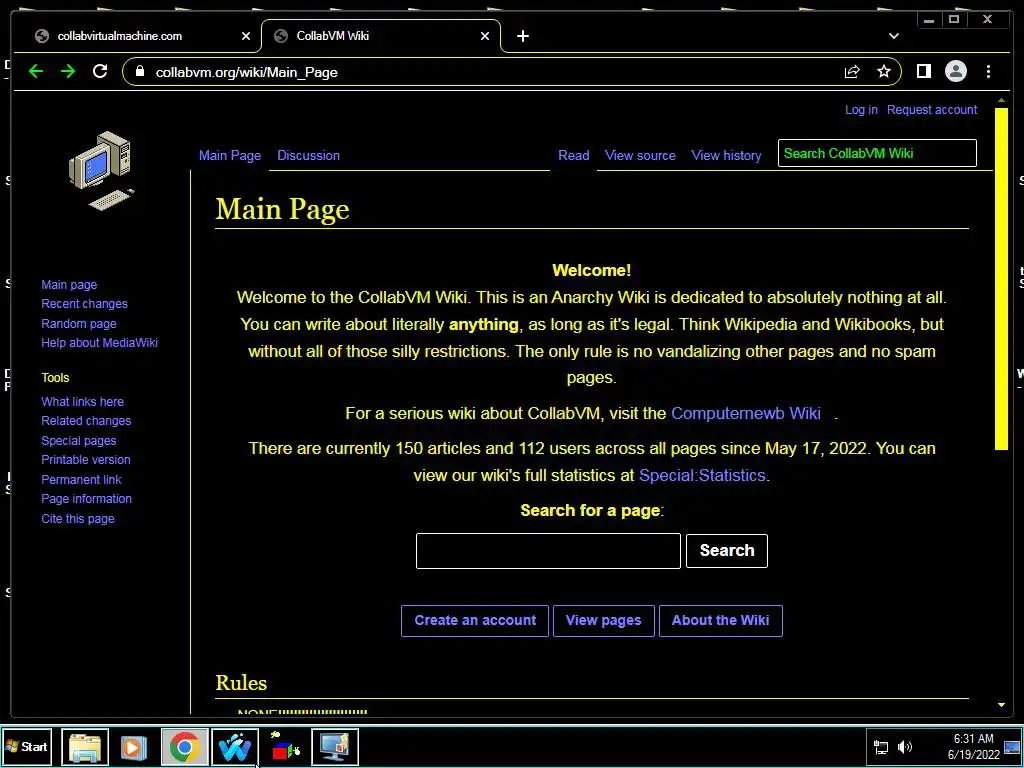This screenshot has width=1024, height=768.
Task: Open the Printable version link
Action: click(86, 460)
